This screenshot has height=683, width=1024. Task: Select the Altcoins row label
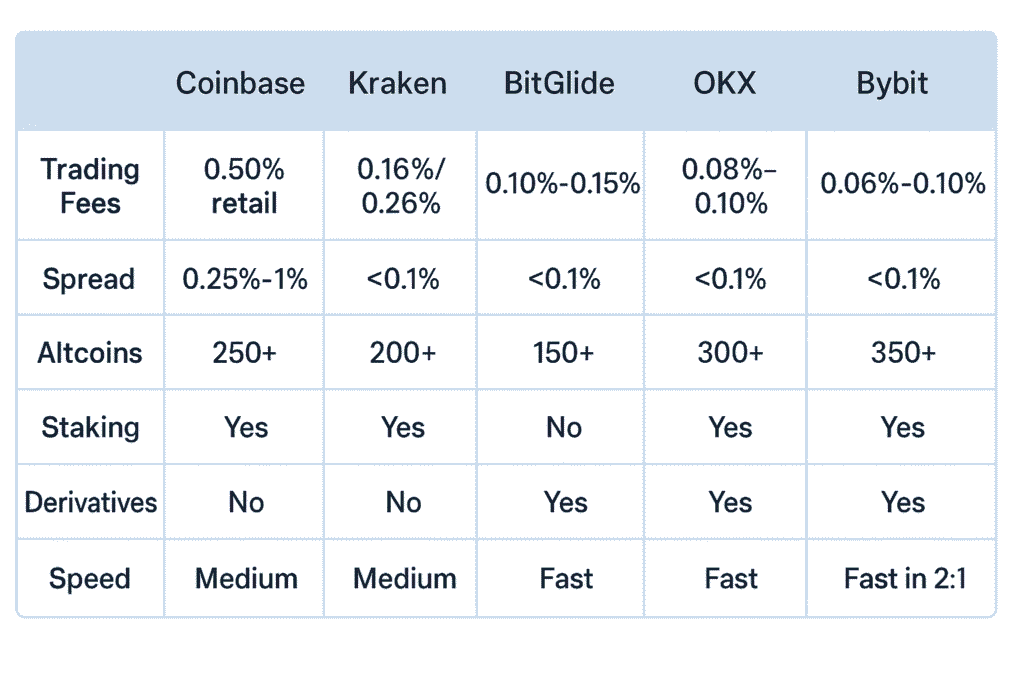point(90,353)
